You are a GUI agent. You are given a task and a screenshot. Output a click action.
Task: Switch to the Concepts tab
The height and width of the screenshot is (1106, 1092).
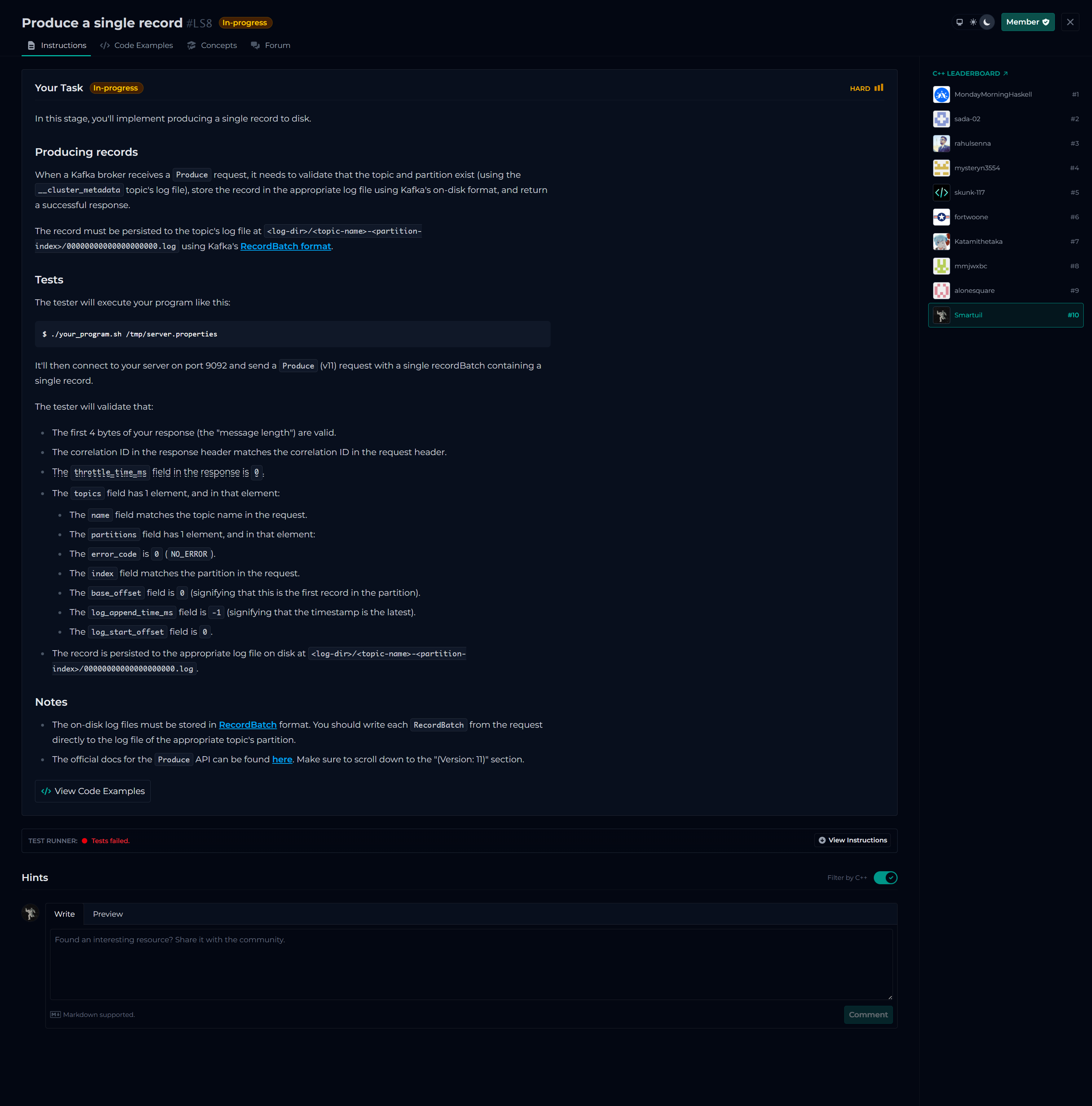212,45
